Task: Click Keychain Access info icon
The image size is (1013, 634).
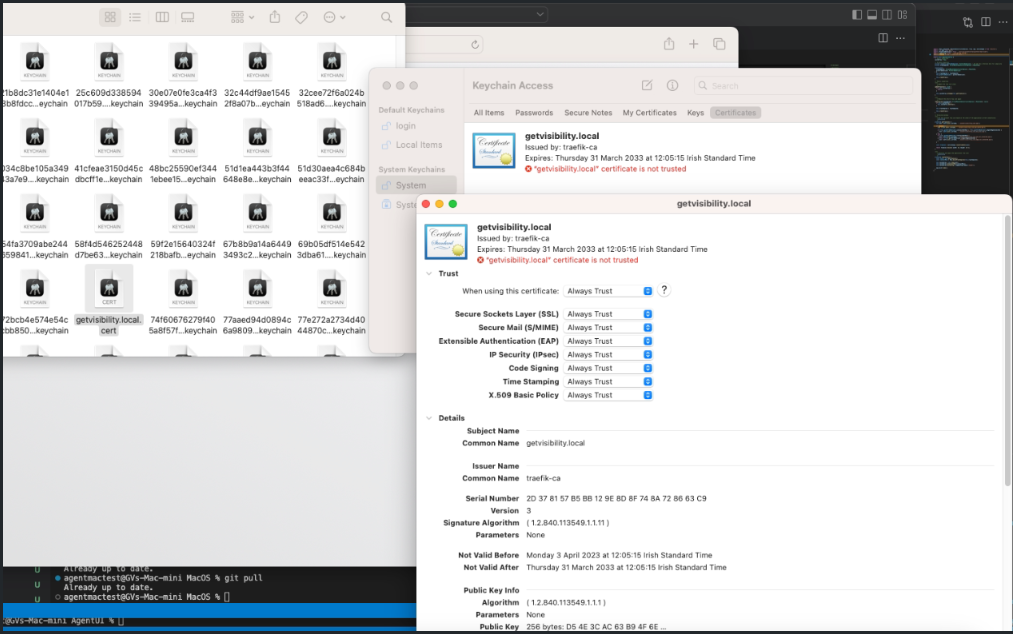Action: click(x=673, y=85)
